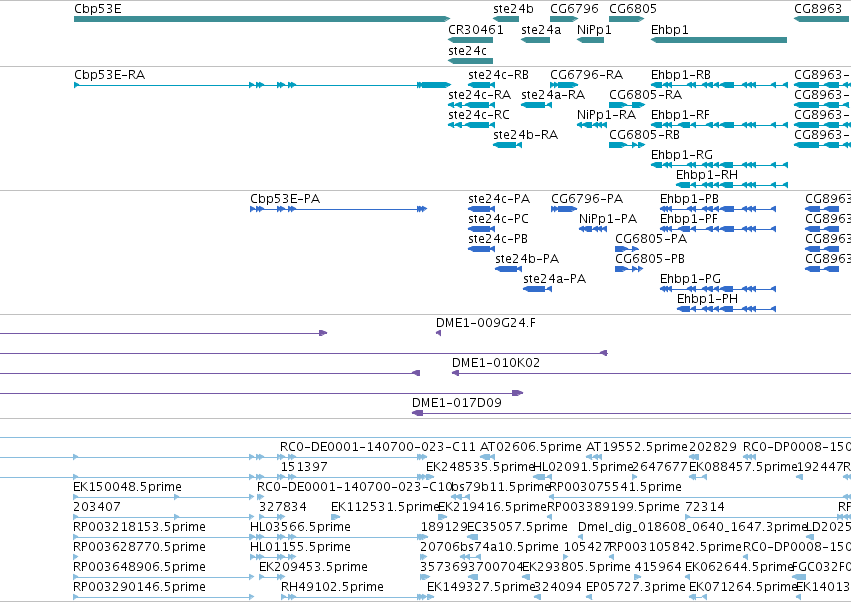Open the RH49102.5prime EST label
This screenshot has height=602, width=851.
pyautogui.click(x=332, y=587)
